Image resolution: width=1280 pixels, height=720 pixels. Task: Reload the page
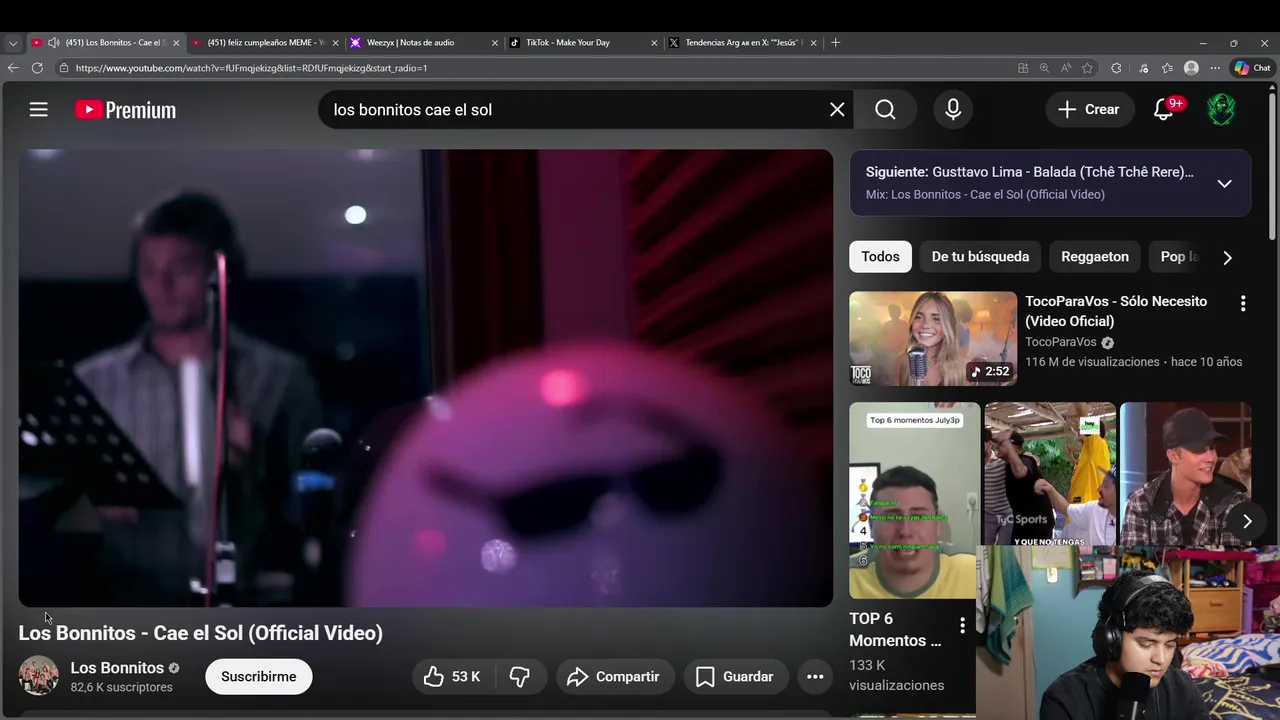click(37, 68)
